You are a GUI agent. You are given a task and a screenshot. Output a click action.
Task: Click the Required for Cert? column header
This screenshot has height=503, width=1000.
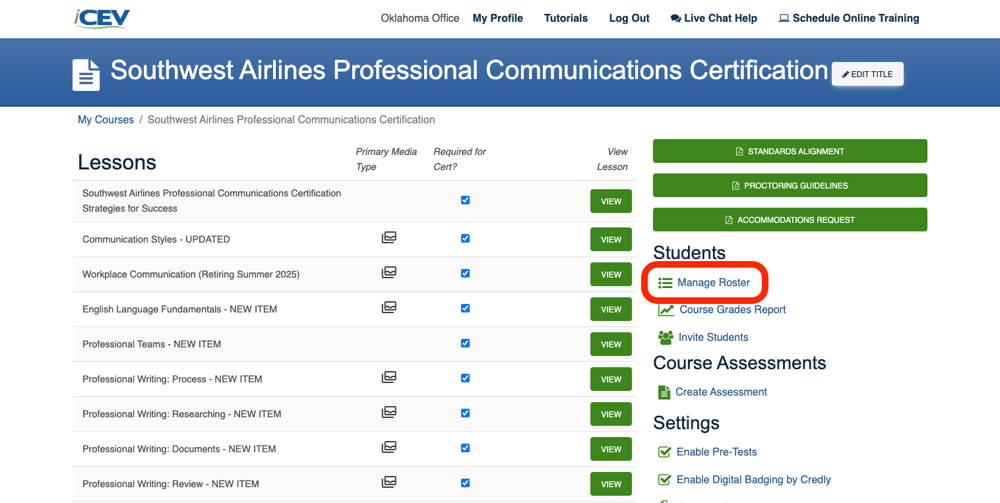click(459, 159)
